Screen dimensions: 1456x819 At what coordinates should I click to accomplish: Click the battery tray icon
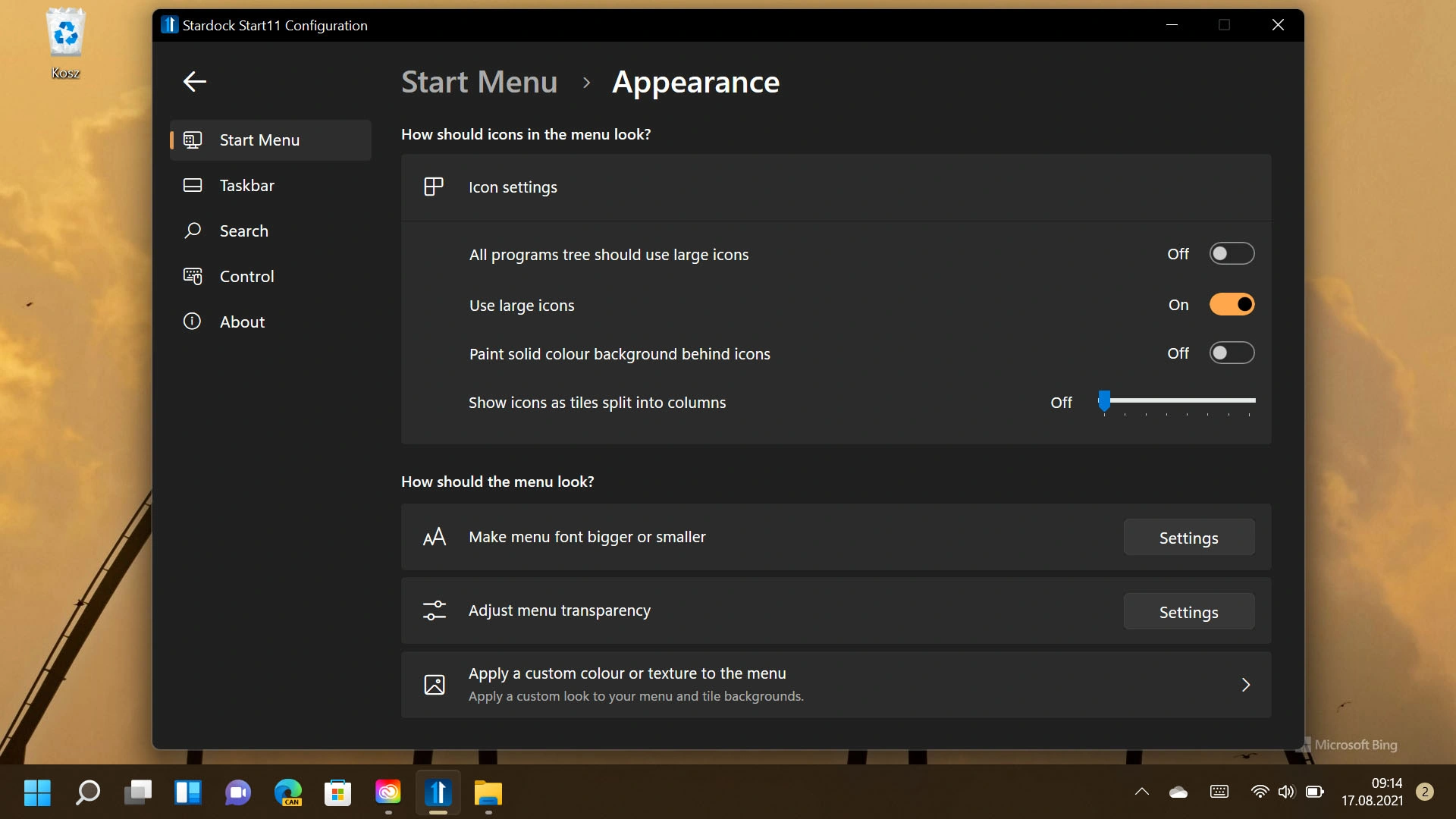coord(1315,792)
